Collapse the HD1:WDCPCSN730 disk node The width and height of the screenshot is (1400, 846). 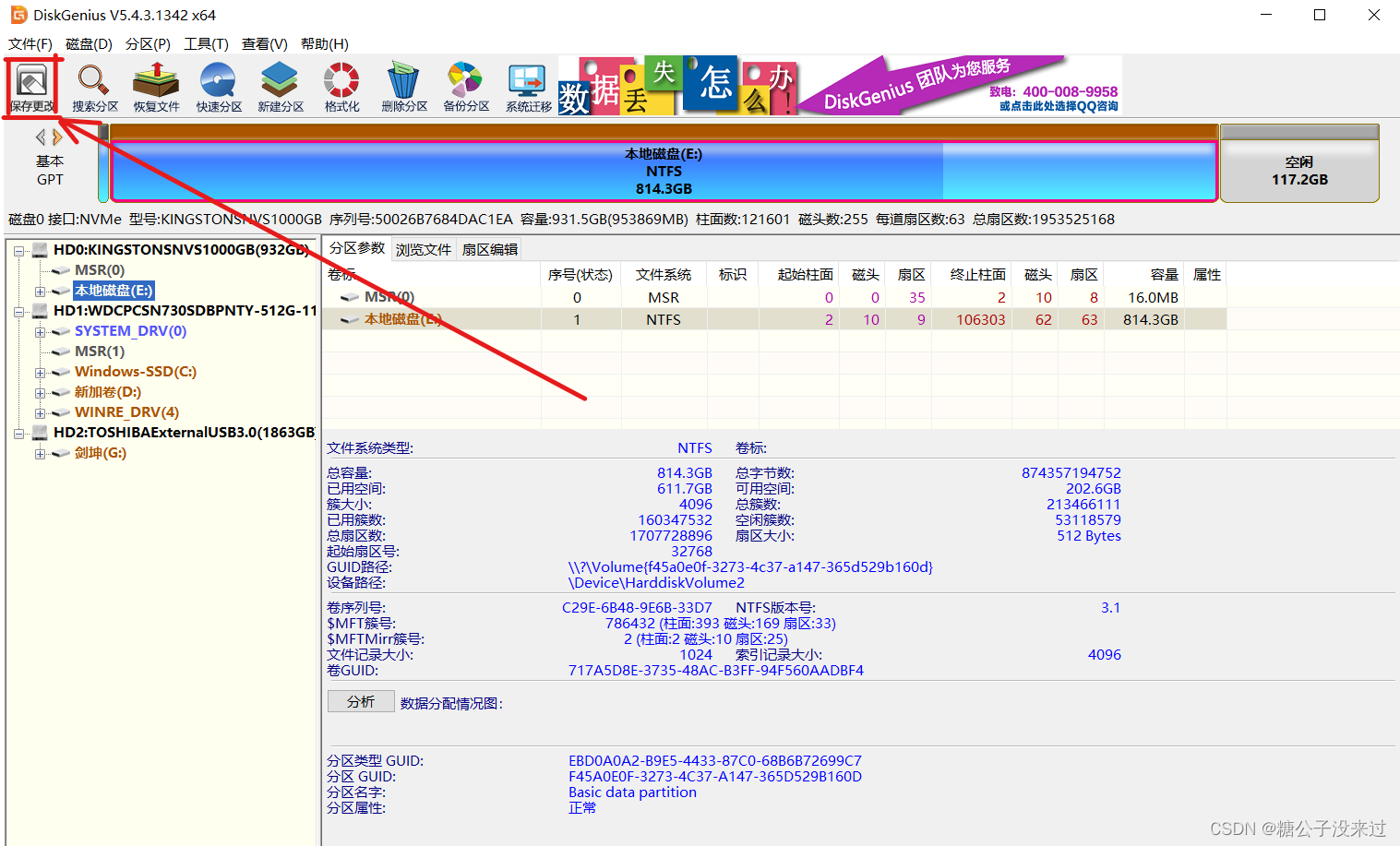coord(21,311)
